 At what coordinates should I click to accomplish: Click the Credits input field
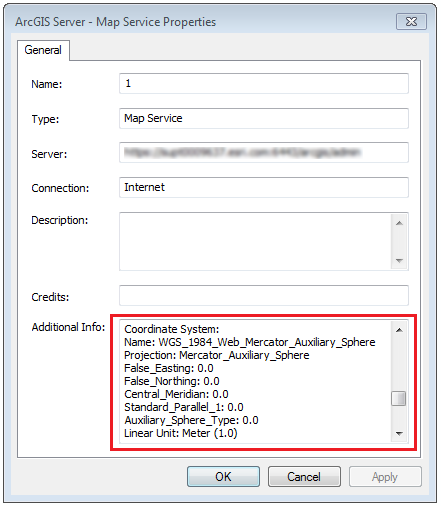(264, 295)
